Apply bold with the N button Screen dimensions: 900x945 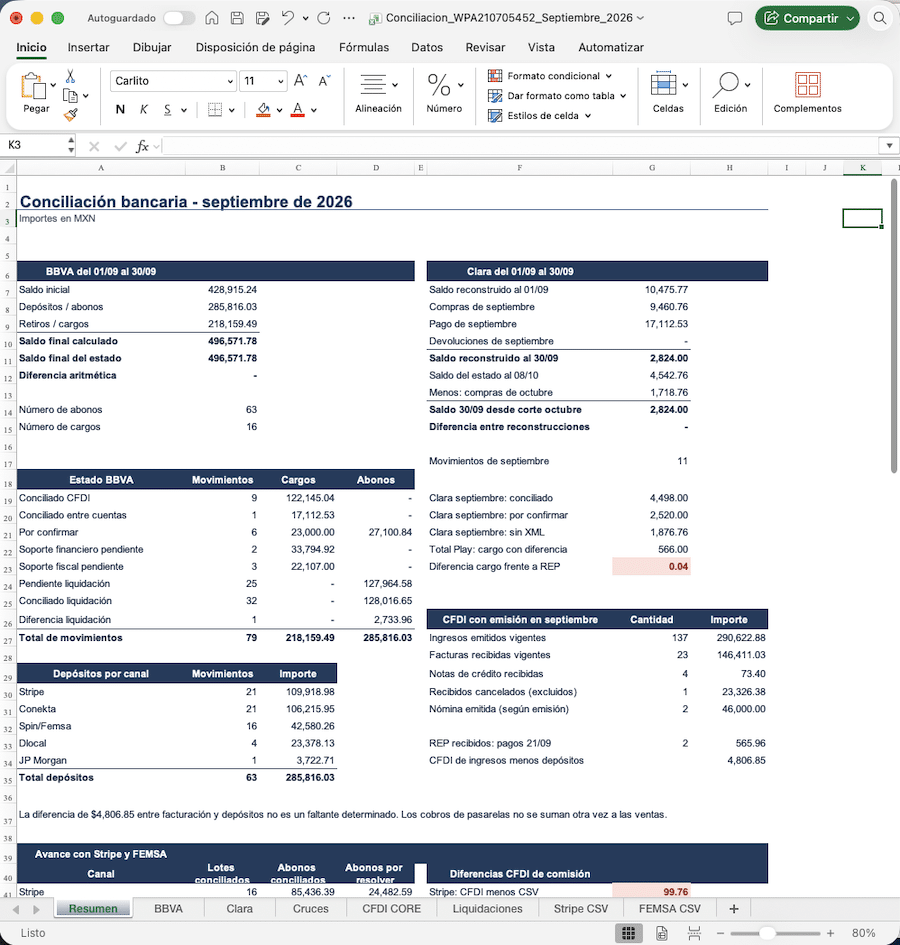tap(120, 110)
